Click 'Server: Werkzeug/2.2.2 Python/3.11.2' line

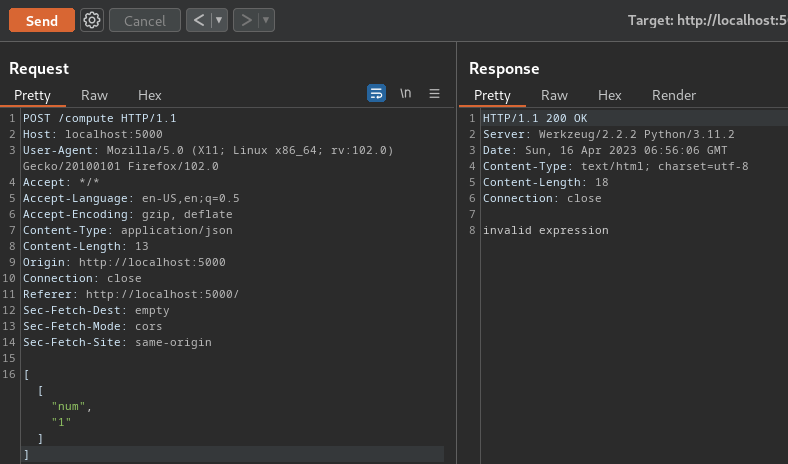[x=609, y=134]
